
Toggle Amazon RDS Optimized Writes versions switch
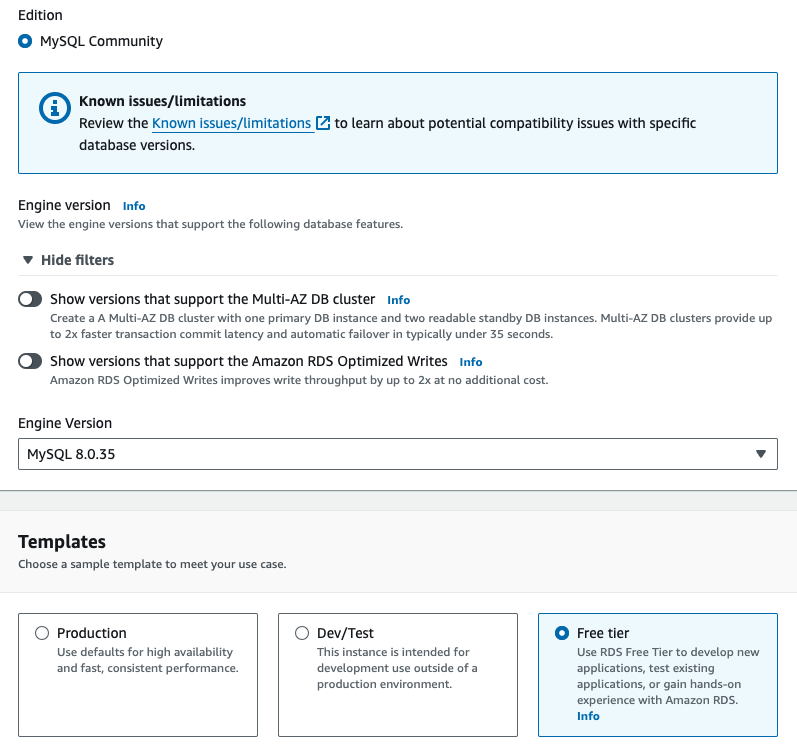click(x=30, y=361)
